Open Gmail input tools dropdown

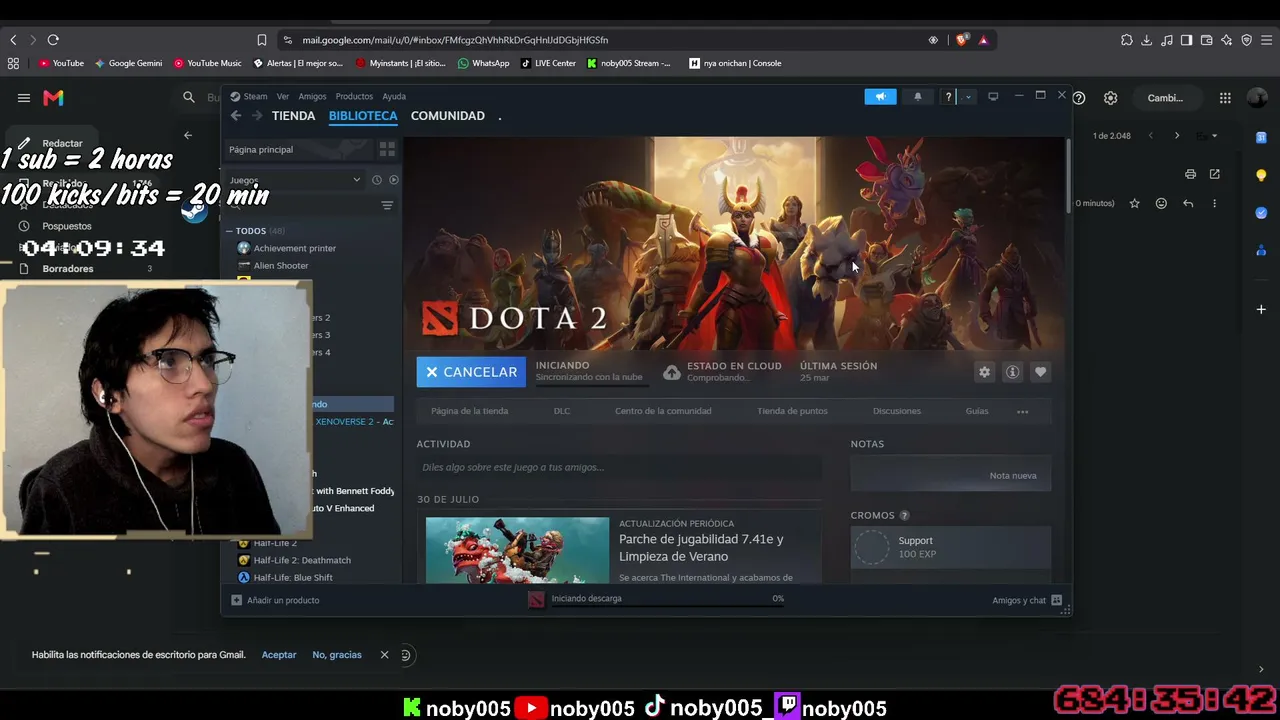coord(1214,136)
